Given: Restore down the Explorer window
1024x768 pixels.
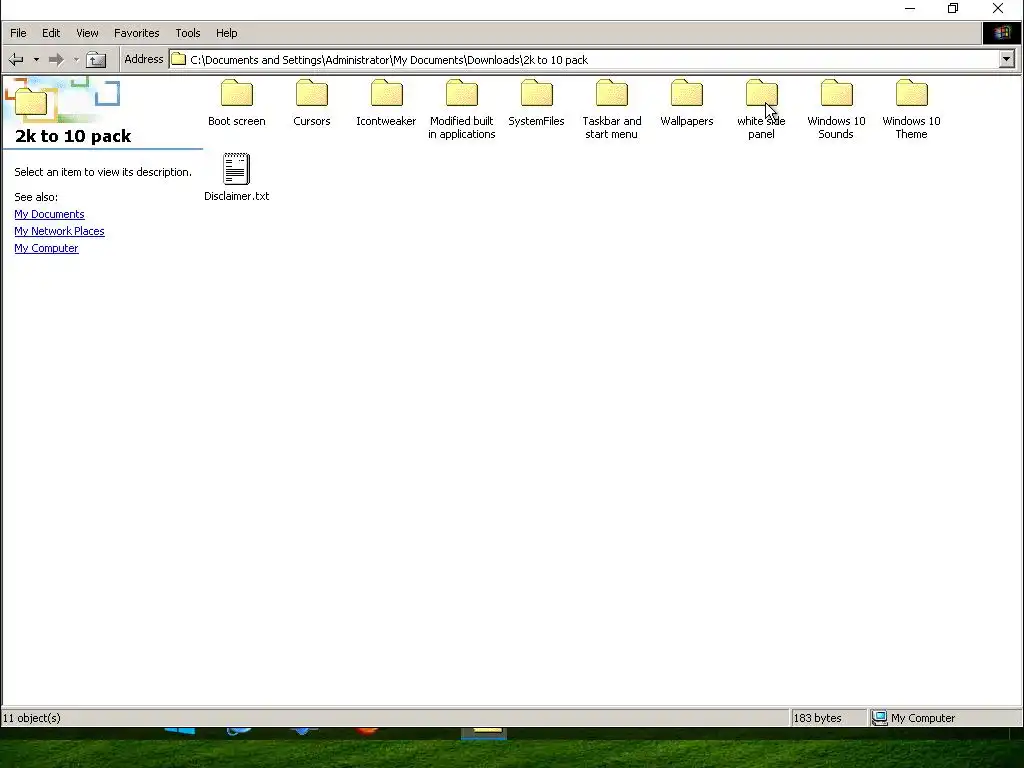Looking at the screenshot, I should 953,8.
